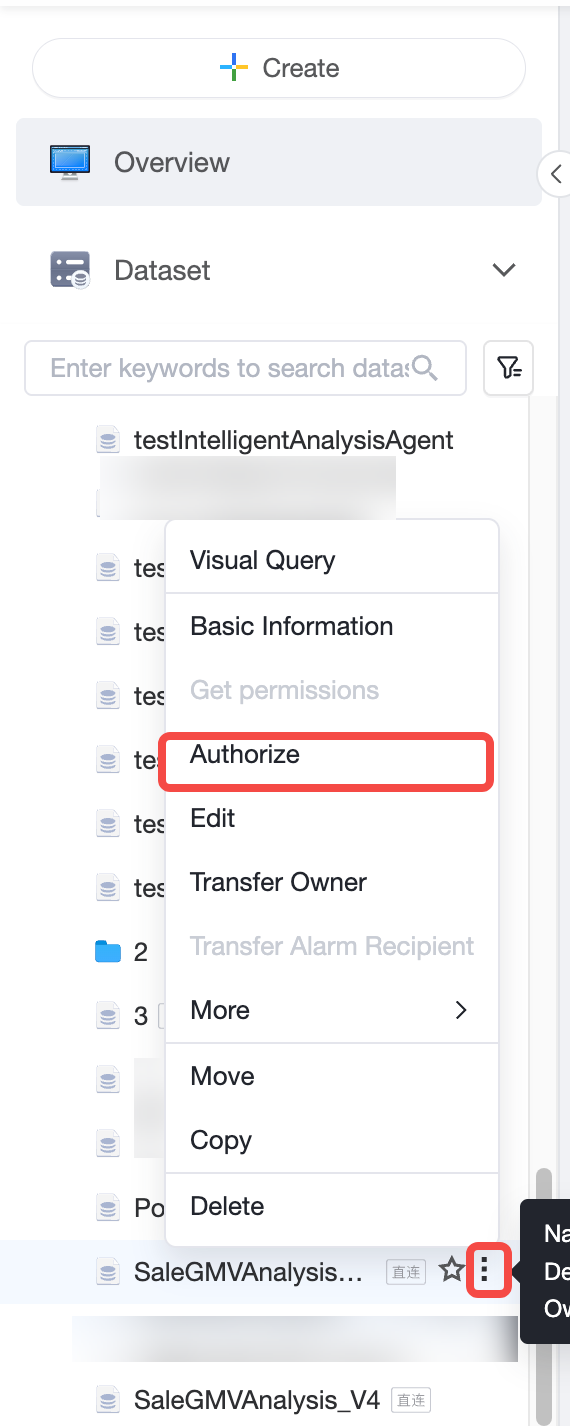Click the search magnifier icon
Screen dimensions: 570x1426
[425, 368]
